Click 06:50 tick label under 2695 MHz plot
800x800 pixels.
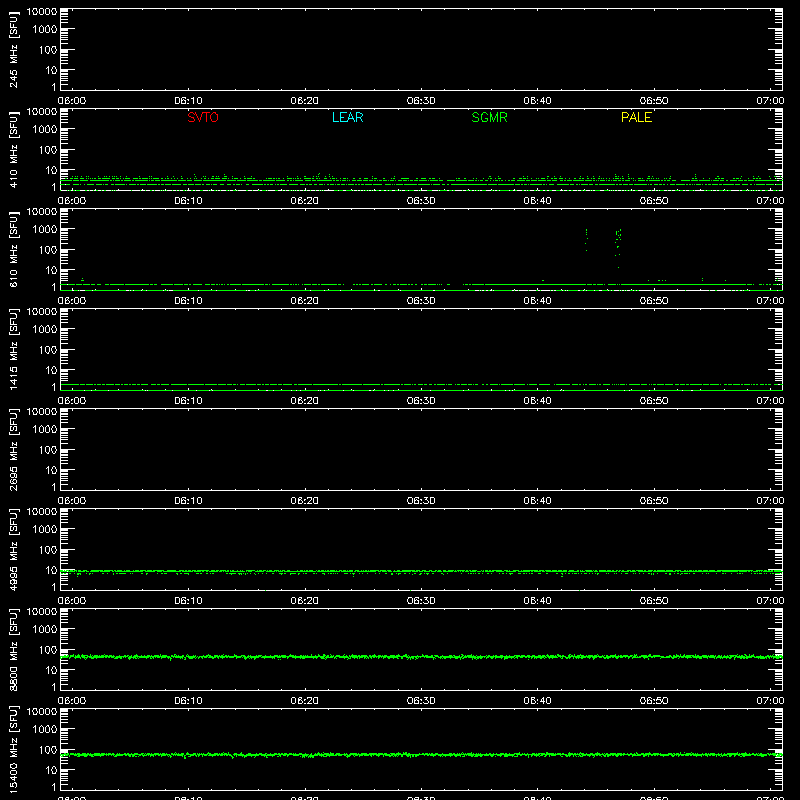(x=654, y=501)
